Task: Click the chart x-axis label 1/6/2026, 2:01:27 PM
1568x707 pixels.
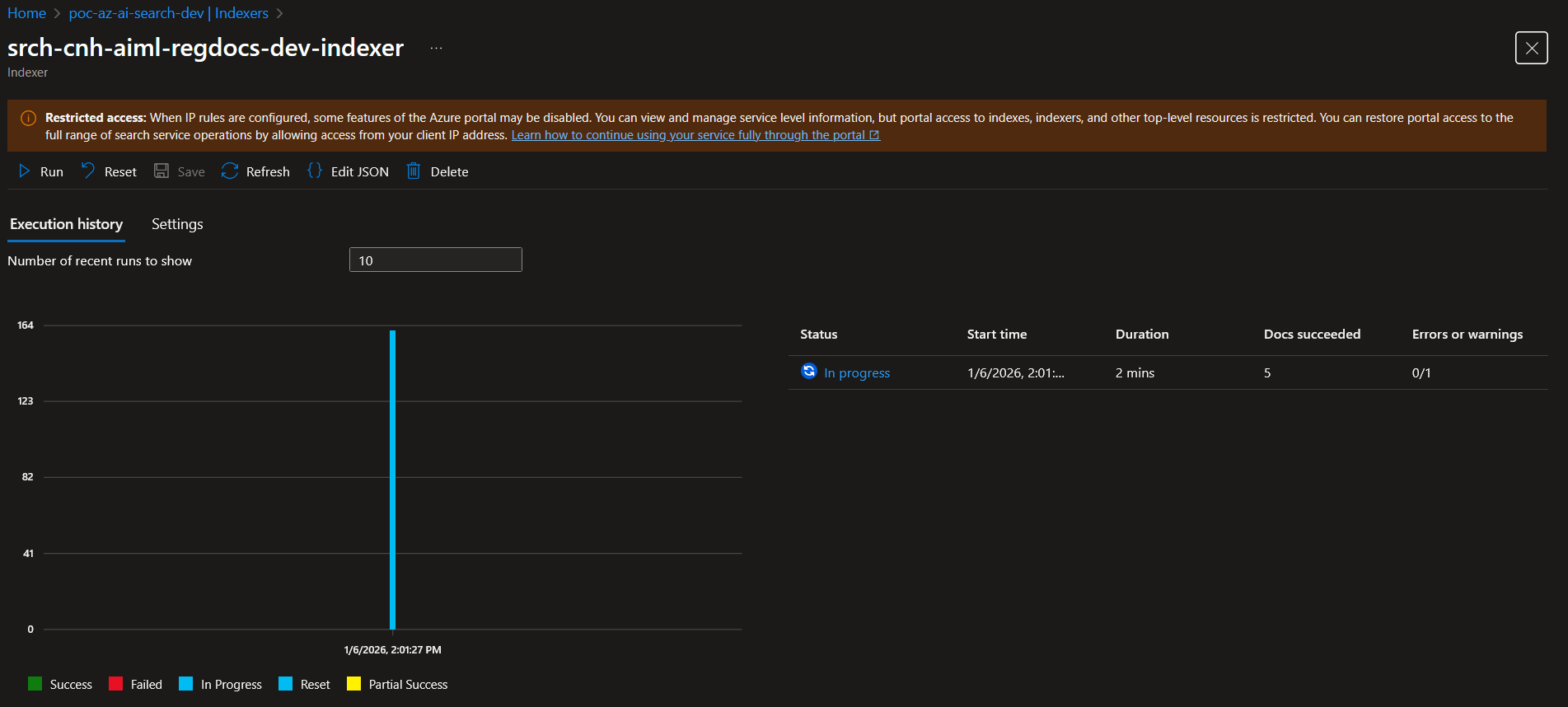Action: coord(392,650)
